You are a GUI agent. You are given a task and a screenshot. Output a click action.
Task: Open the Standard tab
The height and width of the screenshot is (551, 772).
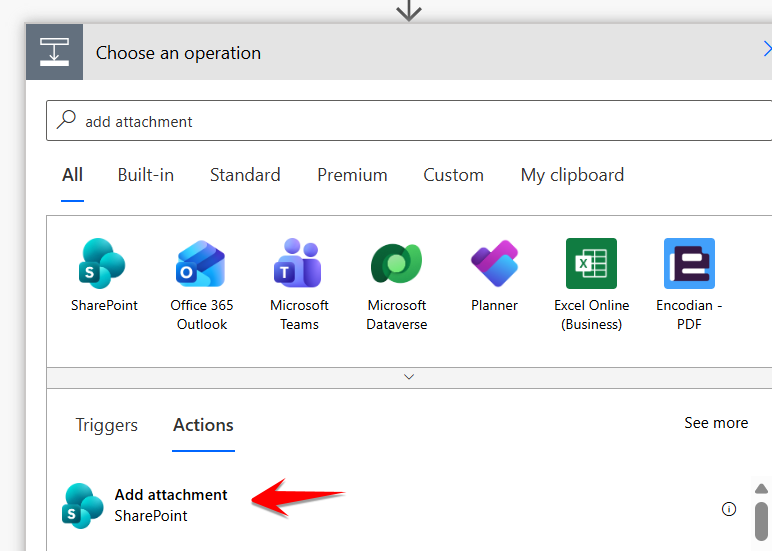(x=245, y=175)
